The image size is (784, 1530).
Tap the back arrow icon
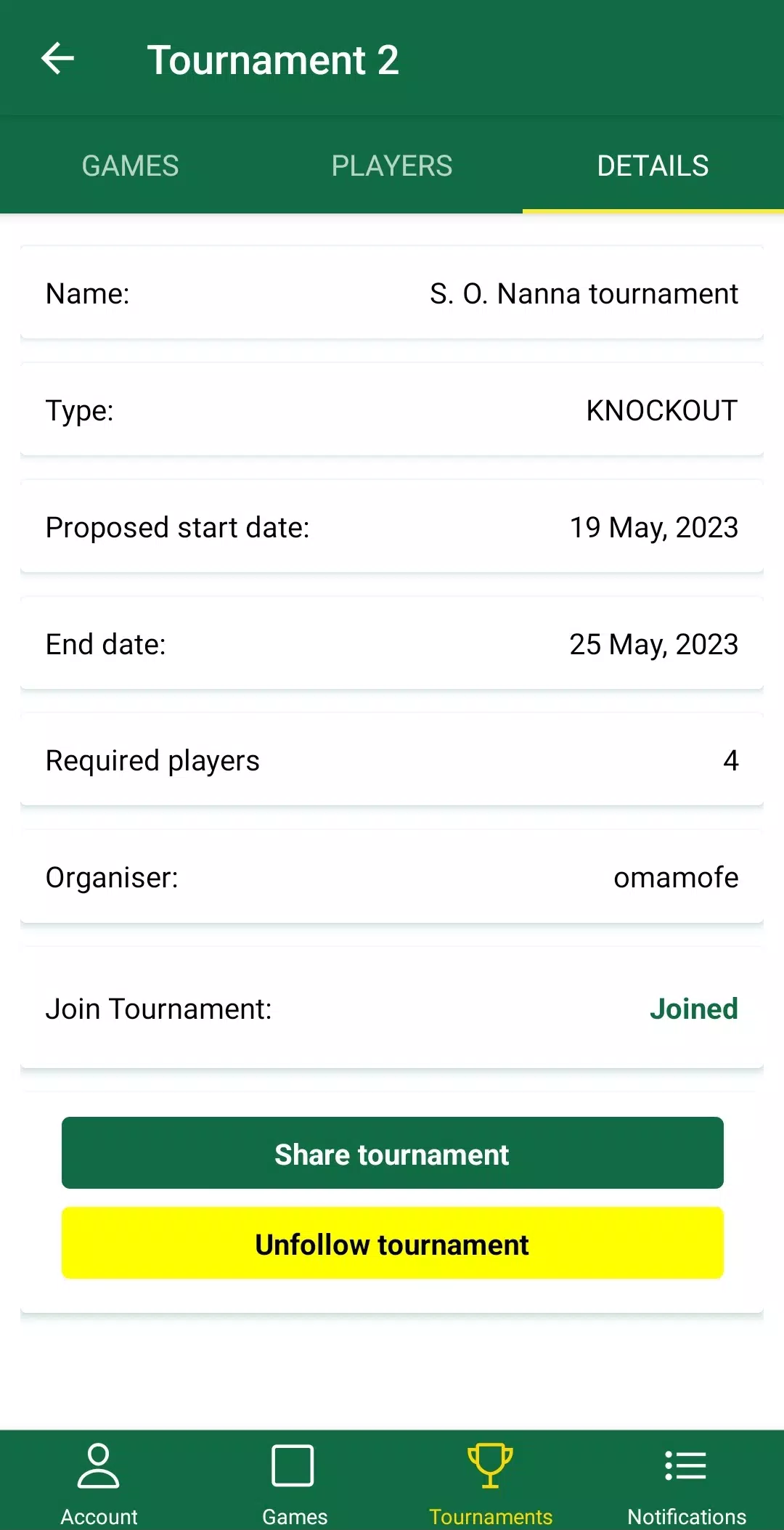tap(58, 59)
